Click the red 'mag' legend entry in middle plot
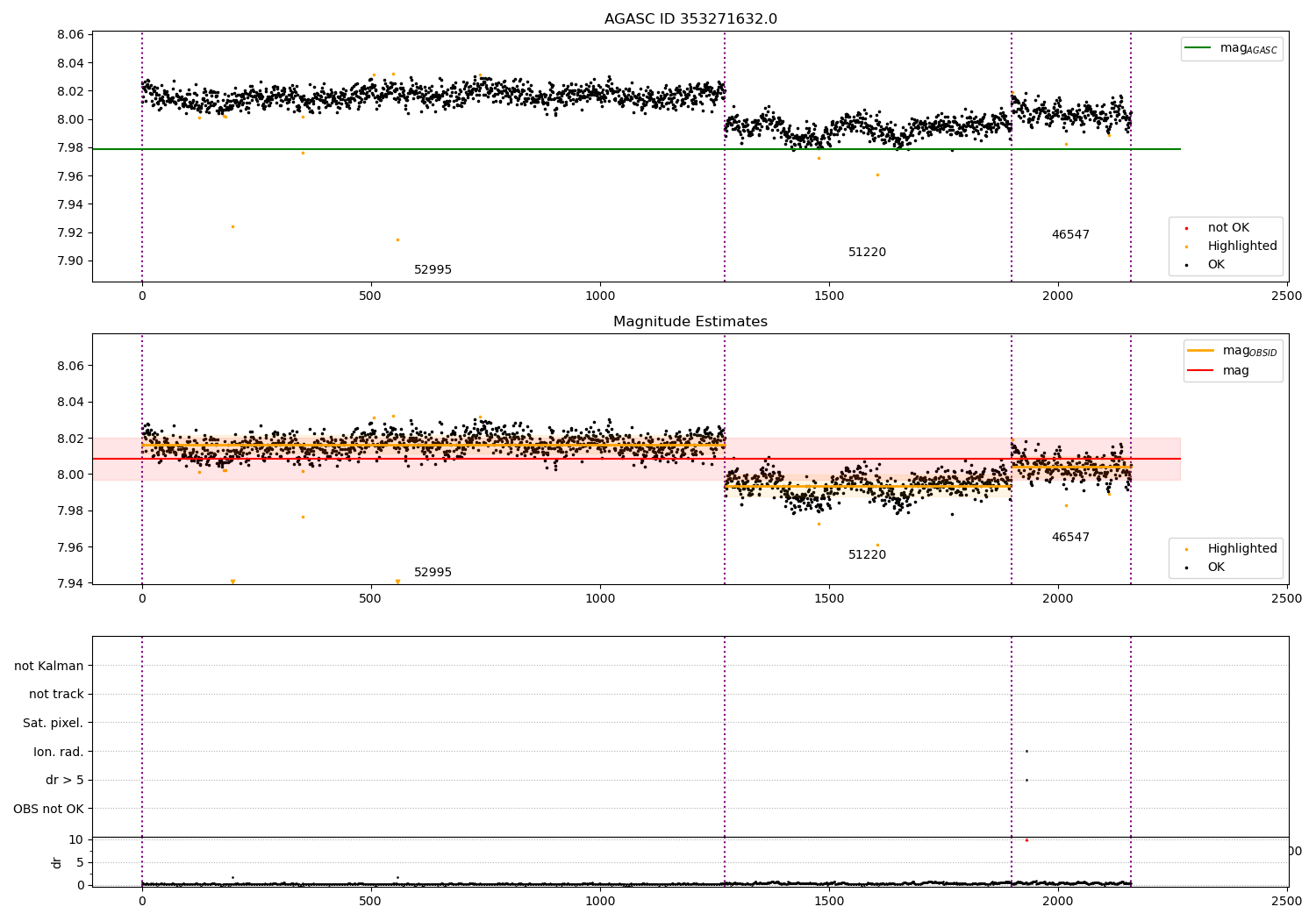 click(1219, 370)
